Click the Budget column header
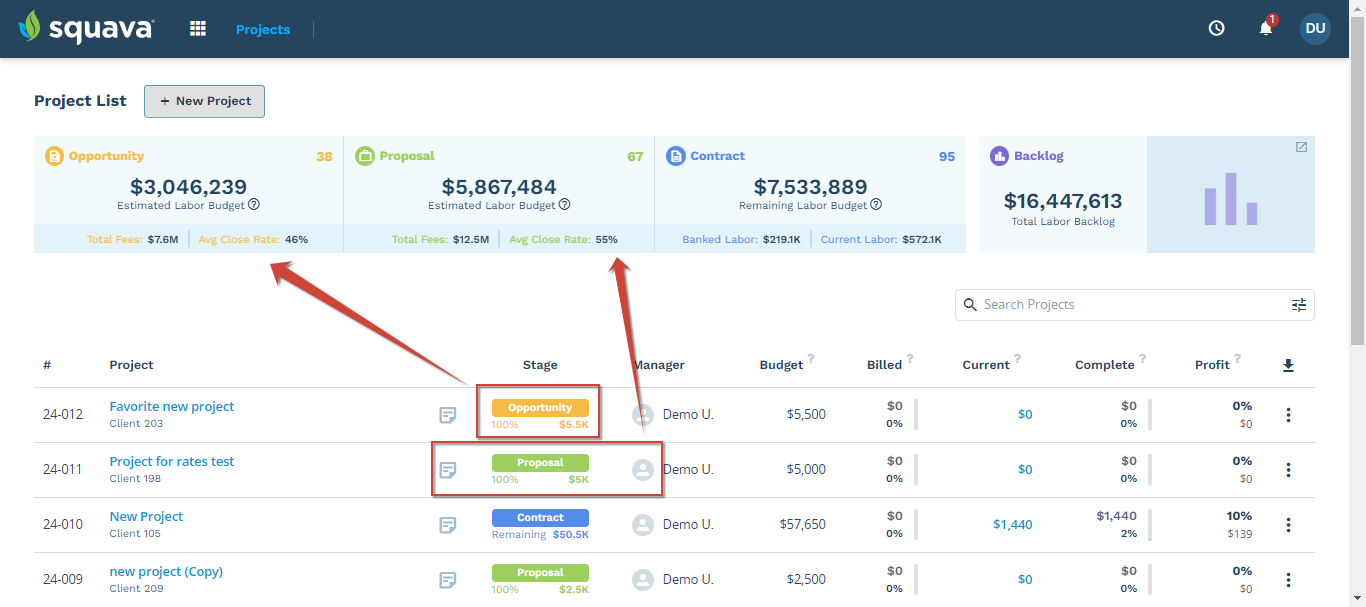Image resolution: width=1366 pixels, height=607 pixels. pyautogui.click(x=781, y=364)
